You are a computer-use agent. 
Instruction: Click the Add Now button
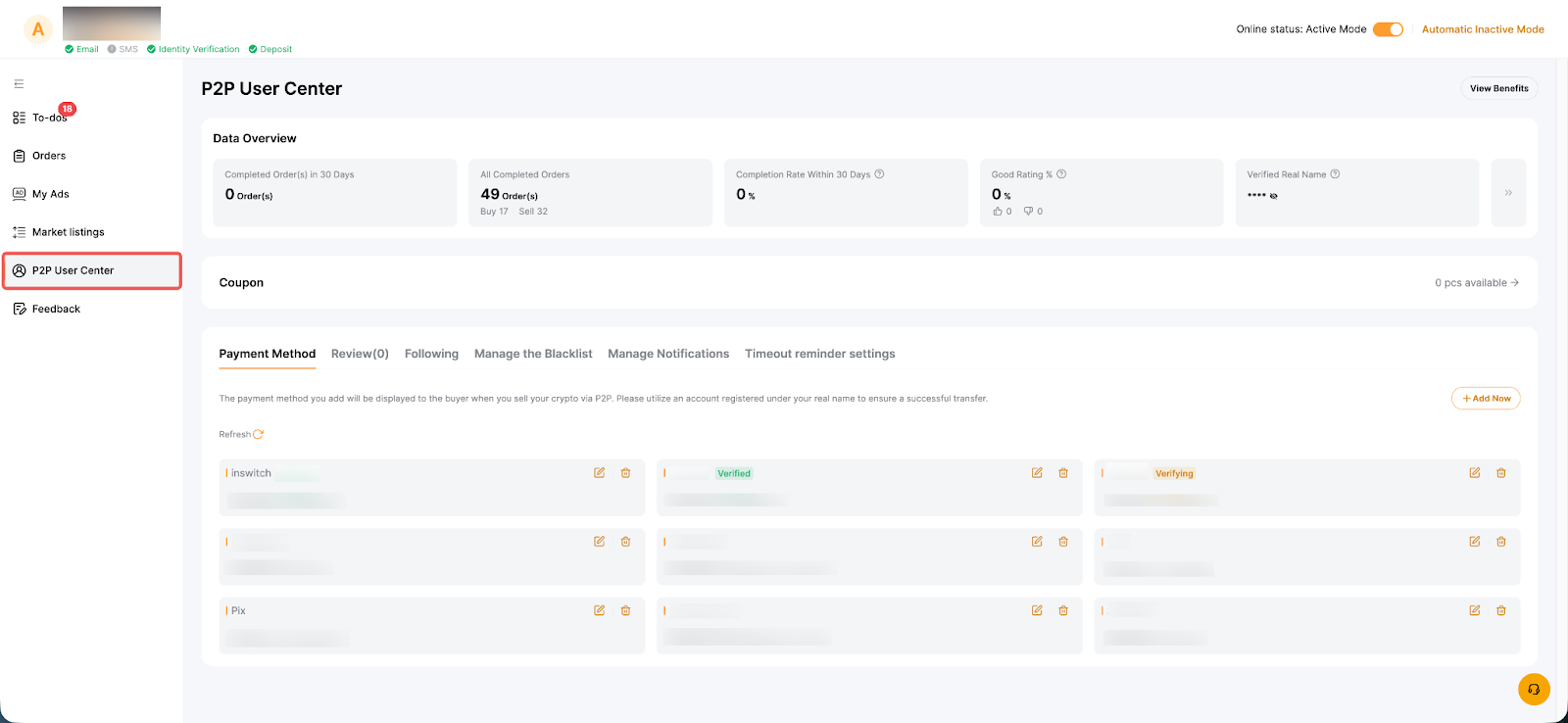(1486, 399)
